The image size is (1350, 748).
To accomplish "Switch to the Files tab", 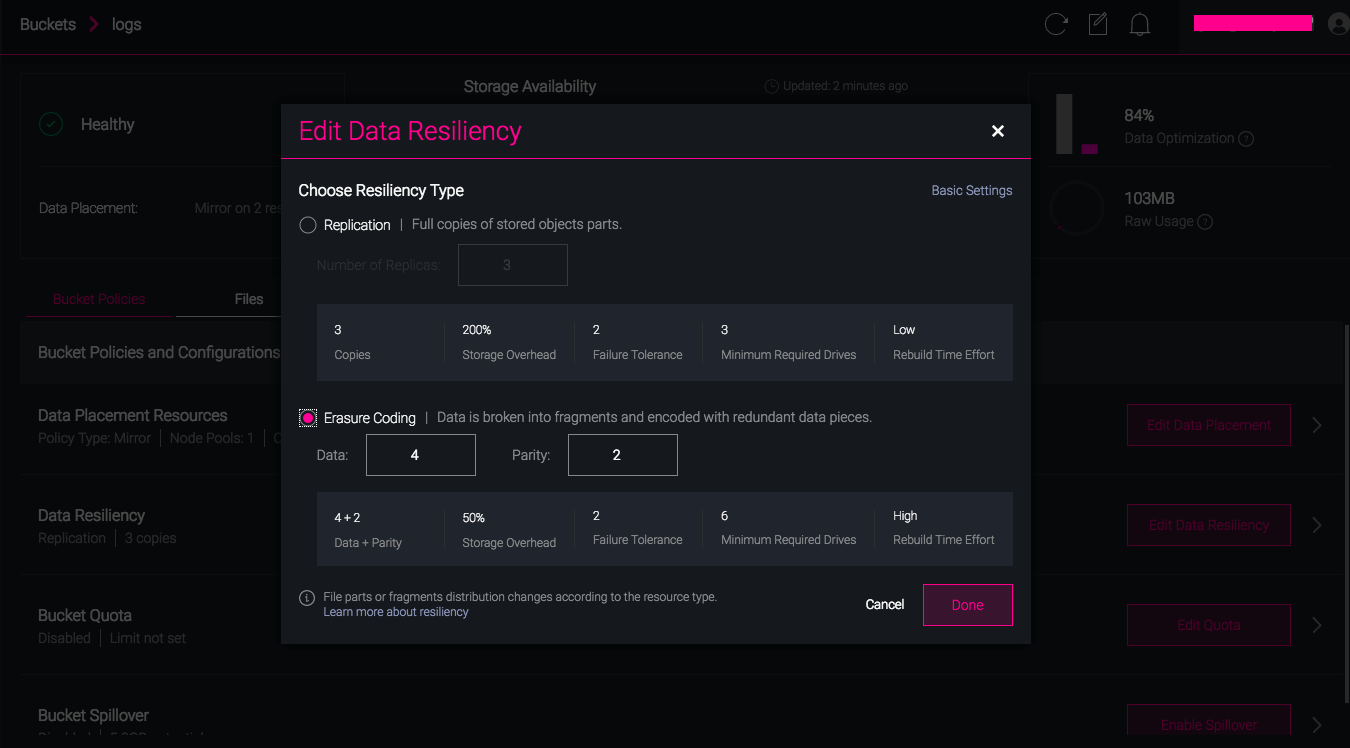I will 248,298.
